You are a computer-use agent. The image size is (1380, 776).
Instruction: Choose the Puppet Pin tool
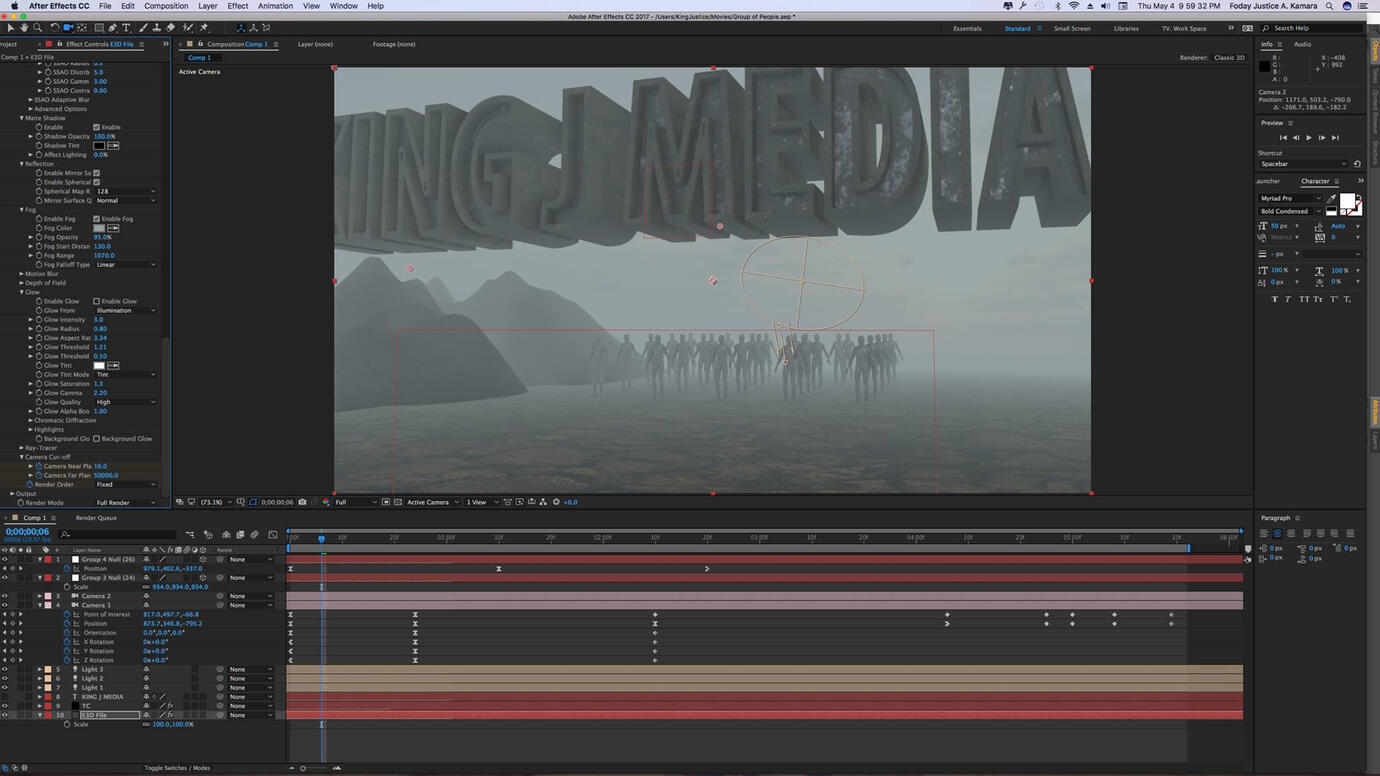point(204,28)
